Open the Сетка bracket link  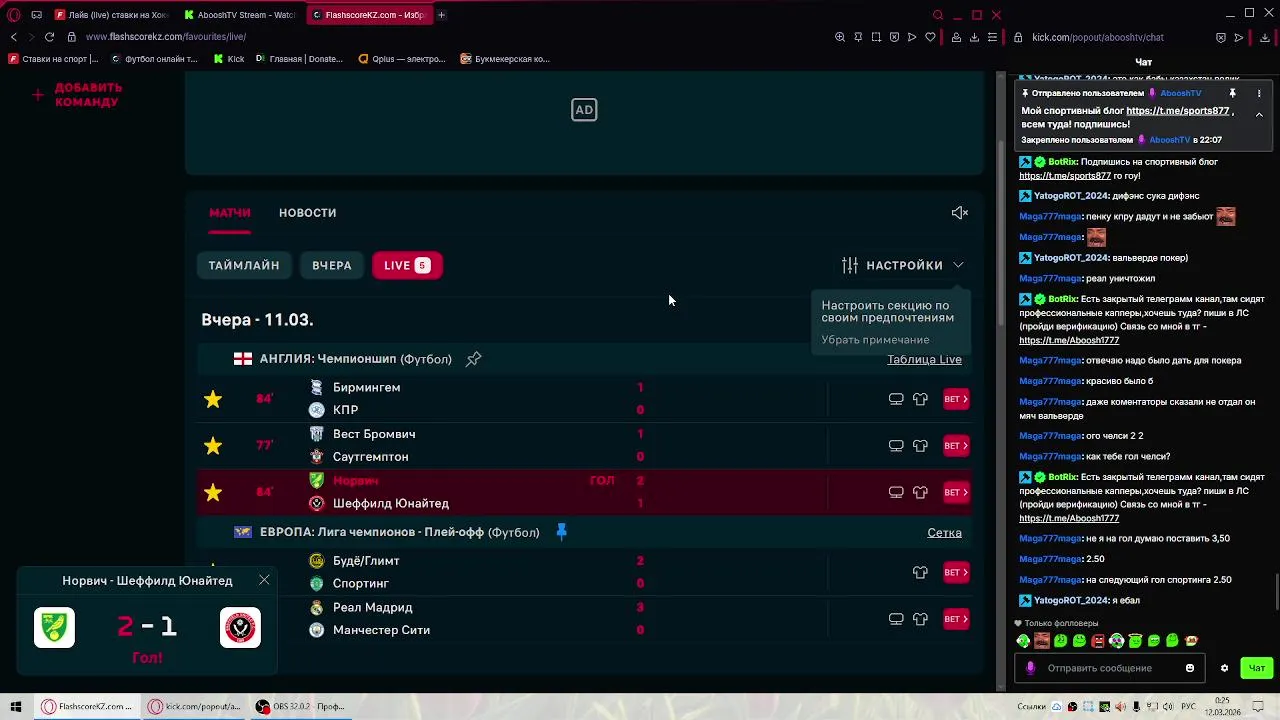pos(944,532)
